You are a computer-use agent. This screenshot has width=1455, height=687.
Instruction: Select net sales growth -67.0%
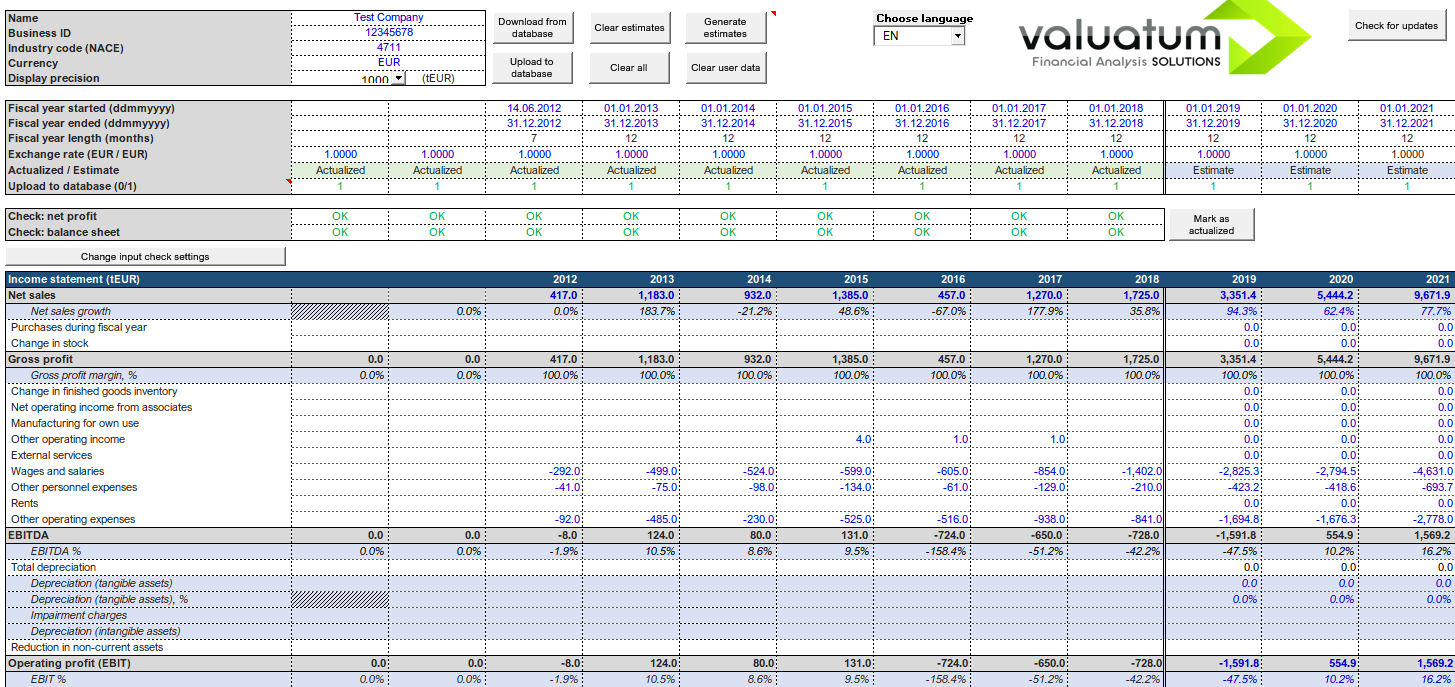[922, 312]
